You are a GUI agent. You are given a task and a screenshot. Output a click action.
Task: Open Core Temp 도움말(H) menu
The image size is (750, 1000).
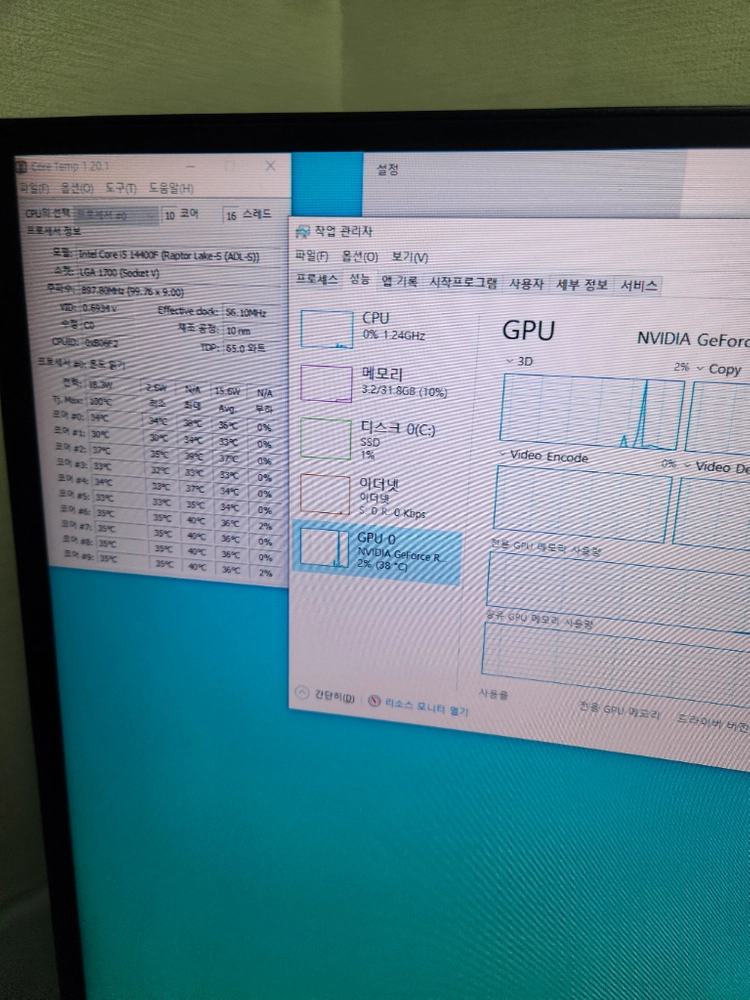pyautogui.click(x=171, y=188)
